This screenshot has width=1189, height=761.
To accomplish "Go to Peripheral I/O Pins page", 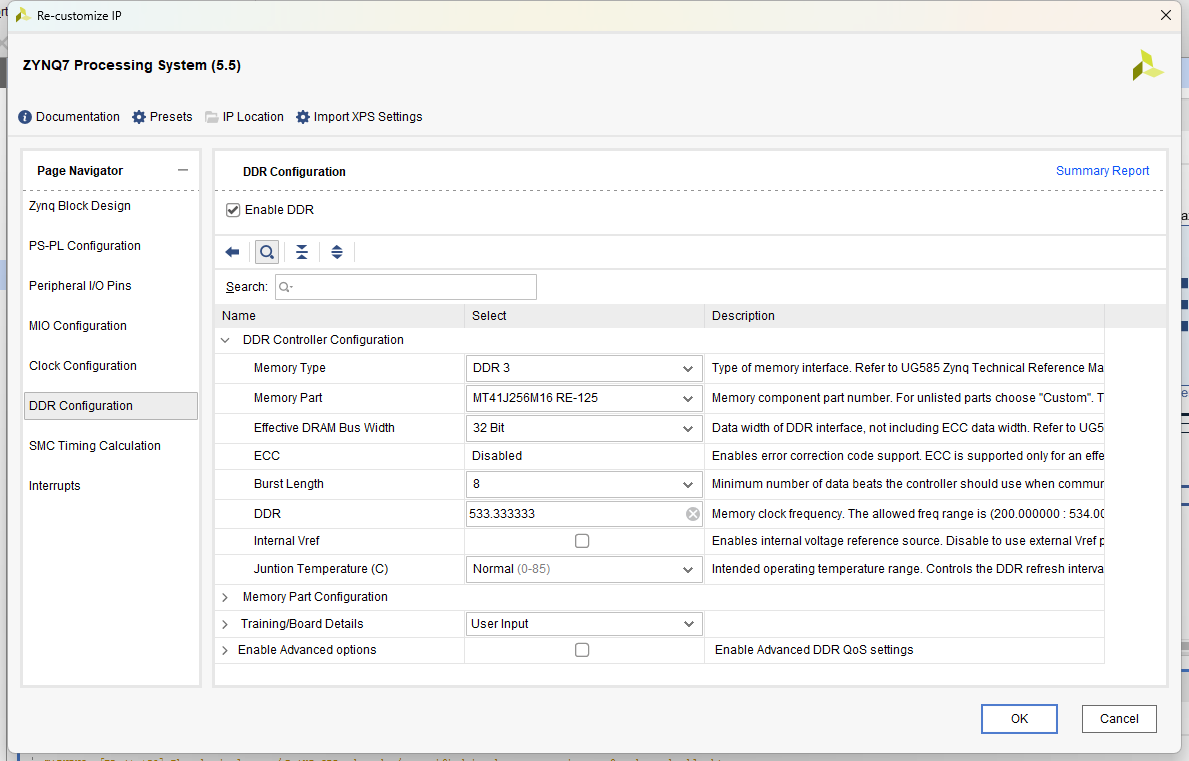I will click(80, 286).
